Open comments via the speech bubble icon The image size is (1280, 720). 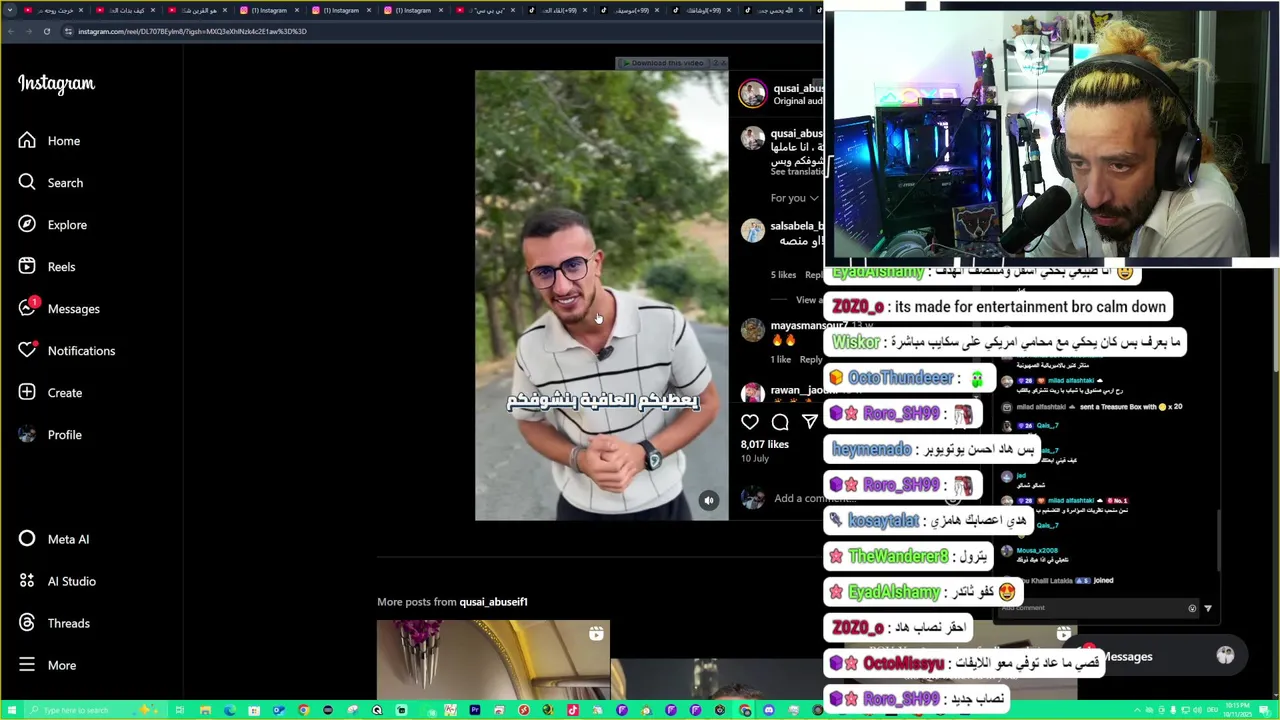780,422
